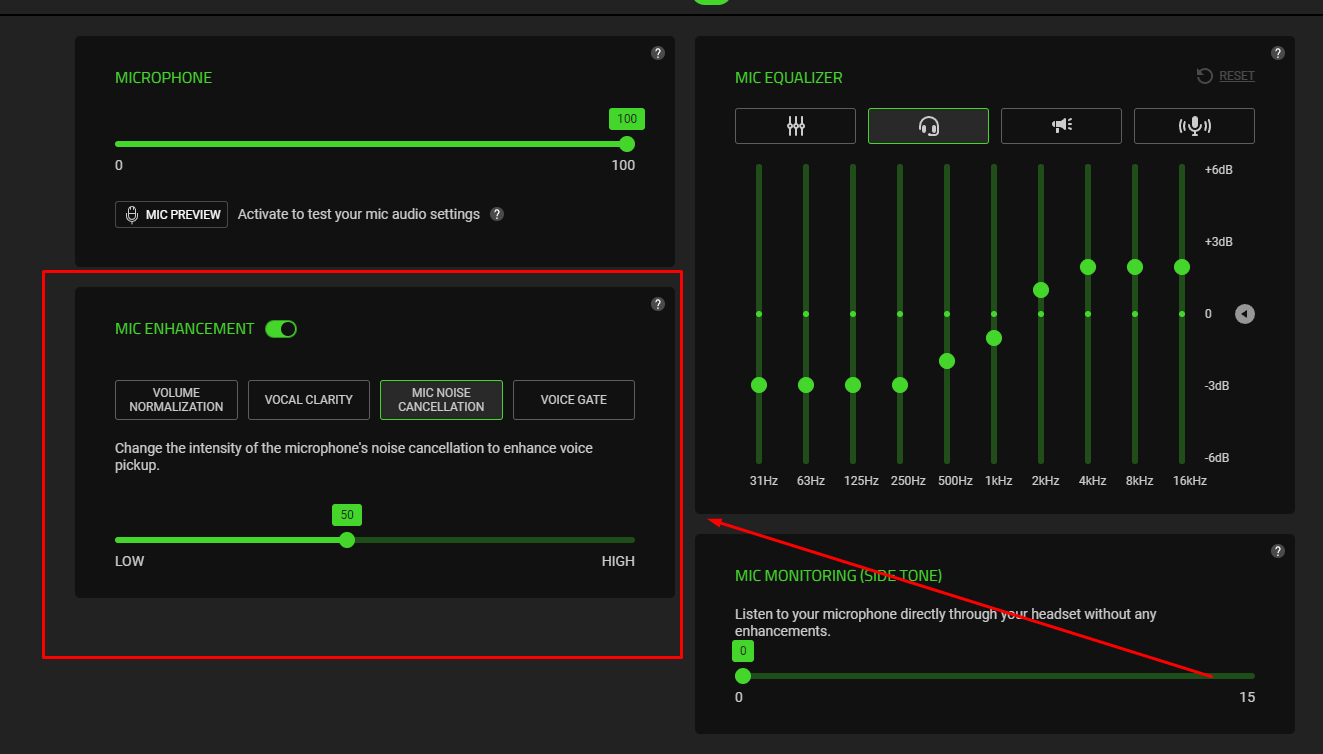Click the MIC EQUALIZER heading
This screenshot has width=1323, height=754.
(789, 78)
